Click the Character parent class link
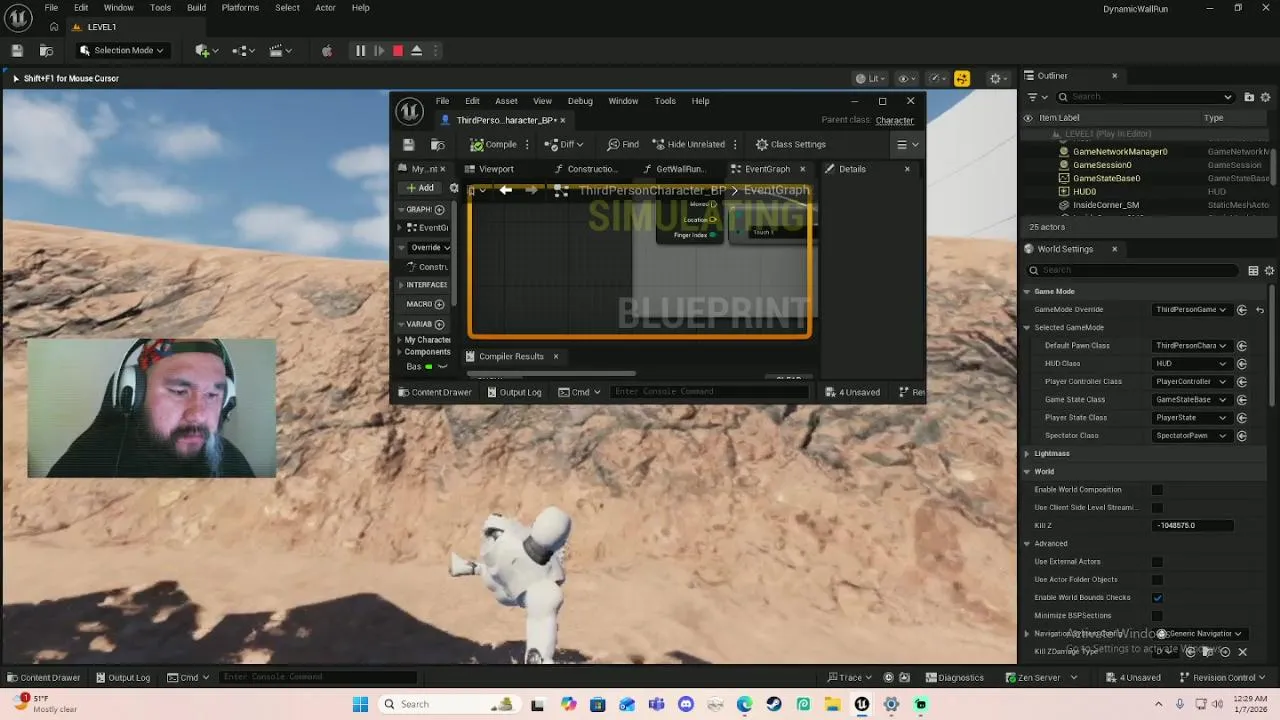Viewport: 1280px width, 720px height. coord(894,120)
